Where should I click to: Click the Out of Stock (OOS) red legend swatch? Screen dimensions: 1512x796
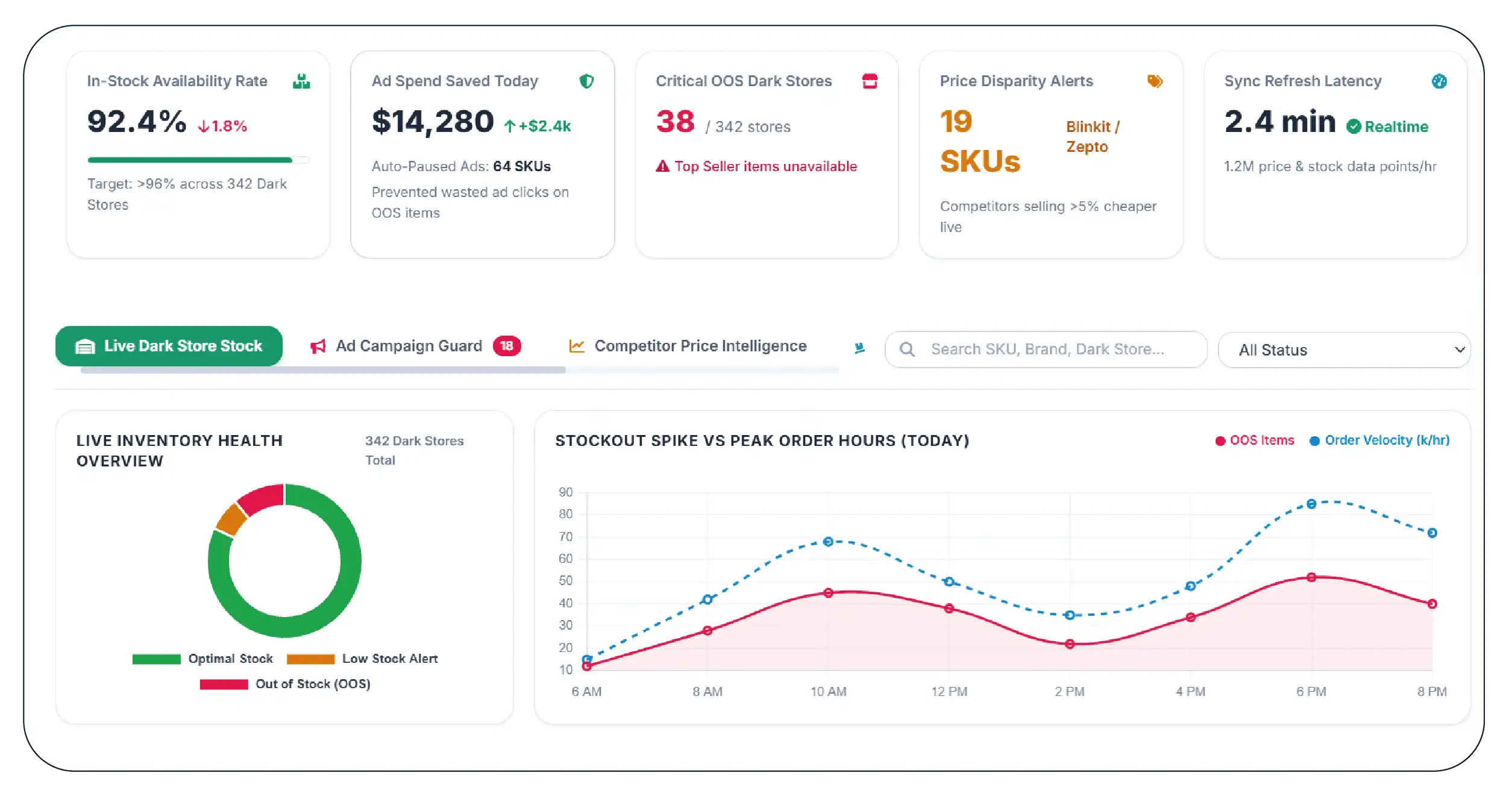[x=224, y=685]
